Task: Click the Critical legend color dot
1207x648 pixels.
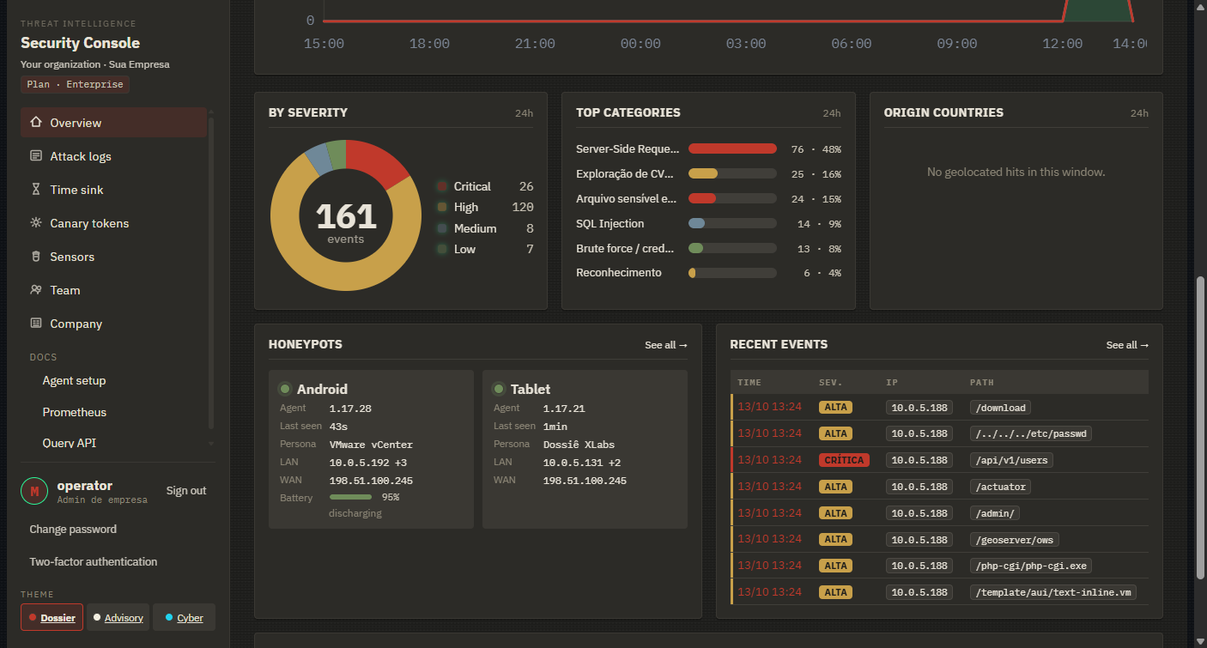Action: 442,187
